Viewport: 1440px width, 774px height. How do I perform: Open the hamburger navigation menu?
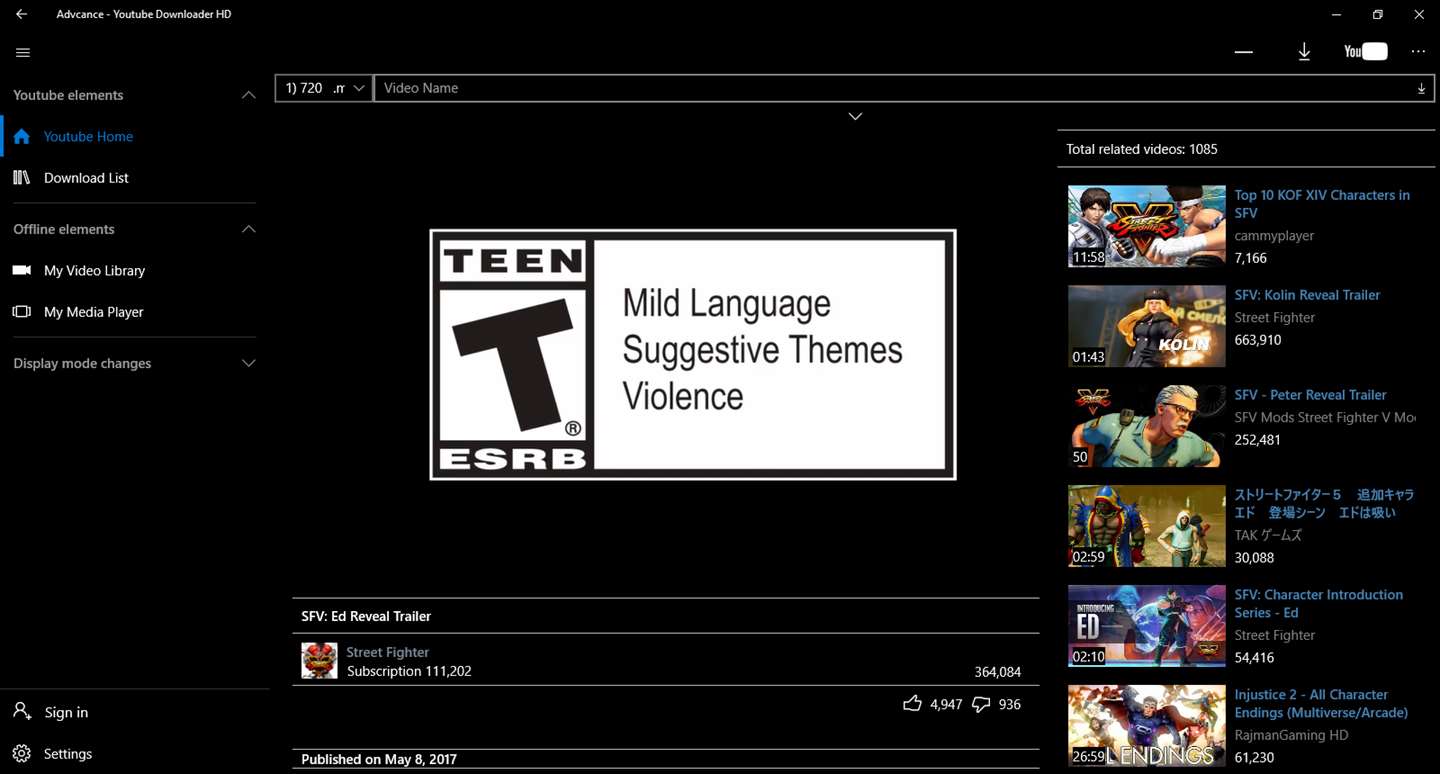23,53
